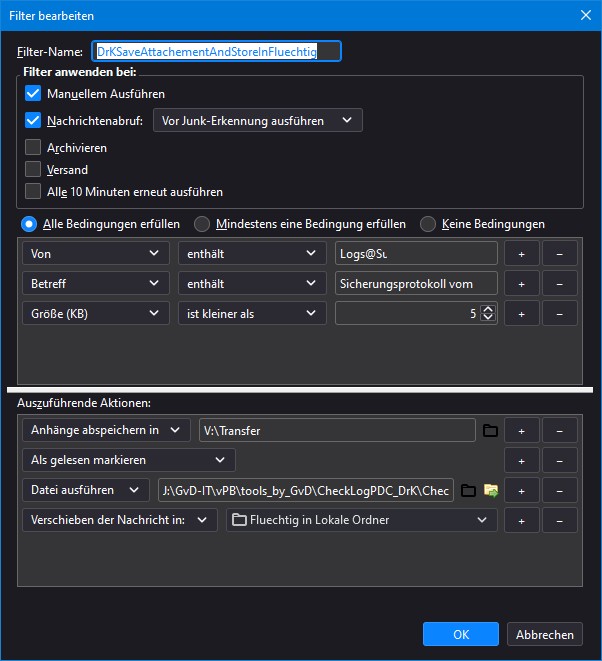The image size is (602, 661).
Task: Remove the Verschieben der Nachricht action
Action: 559,520
